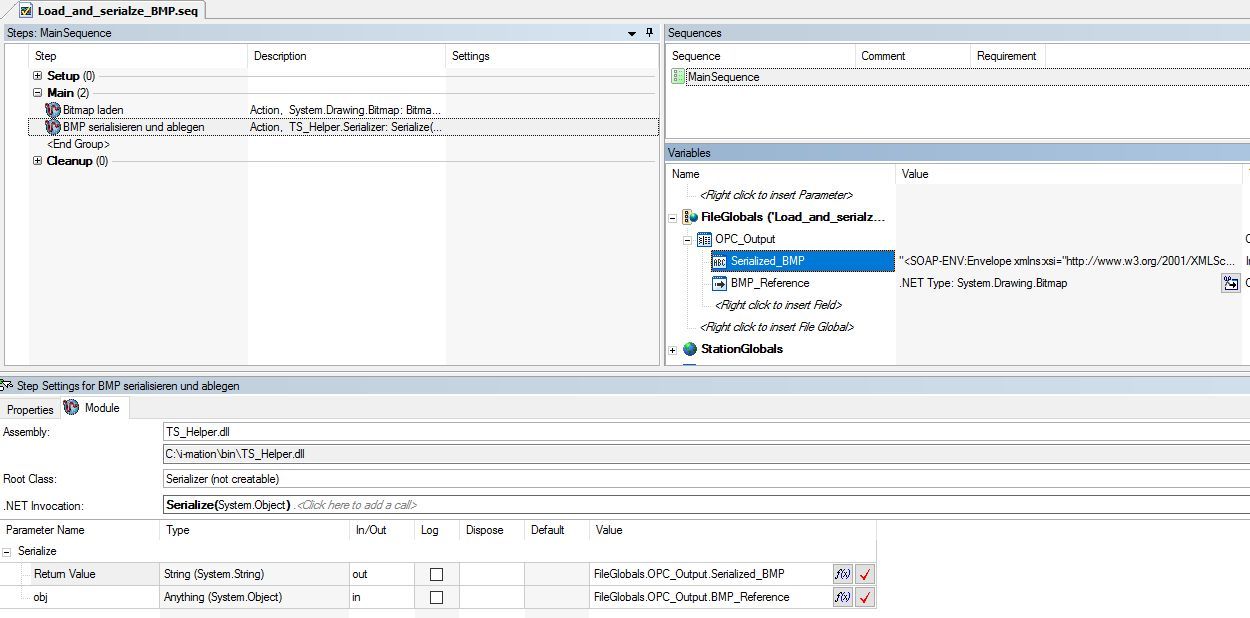Click the Bitmap laden step icon
Screen dimensions: 1250x618
(x=52, y=110)
